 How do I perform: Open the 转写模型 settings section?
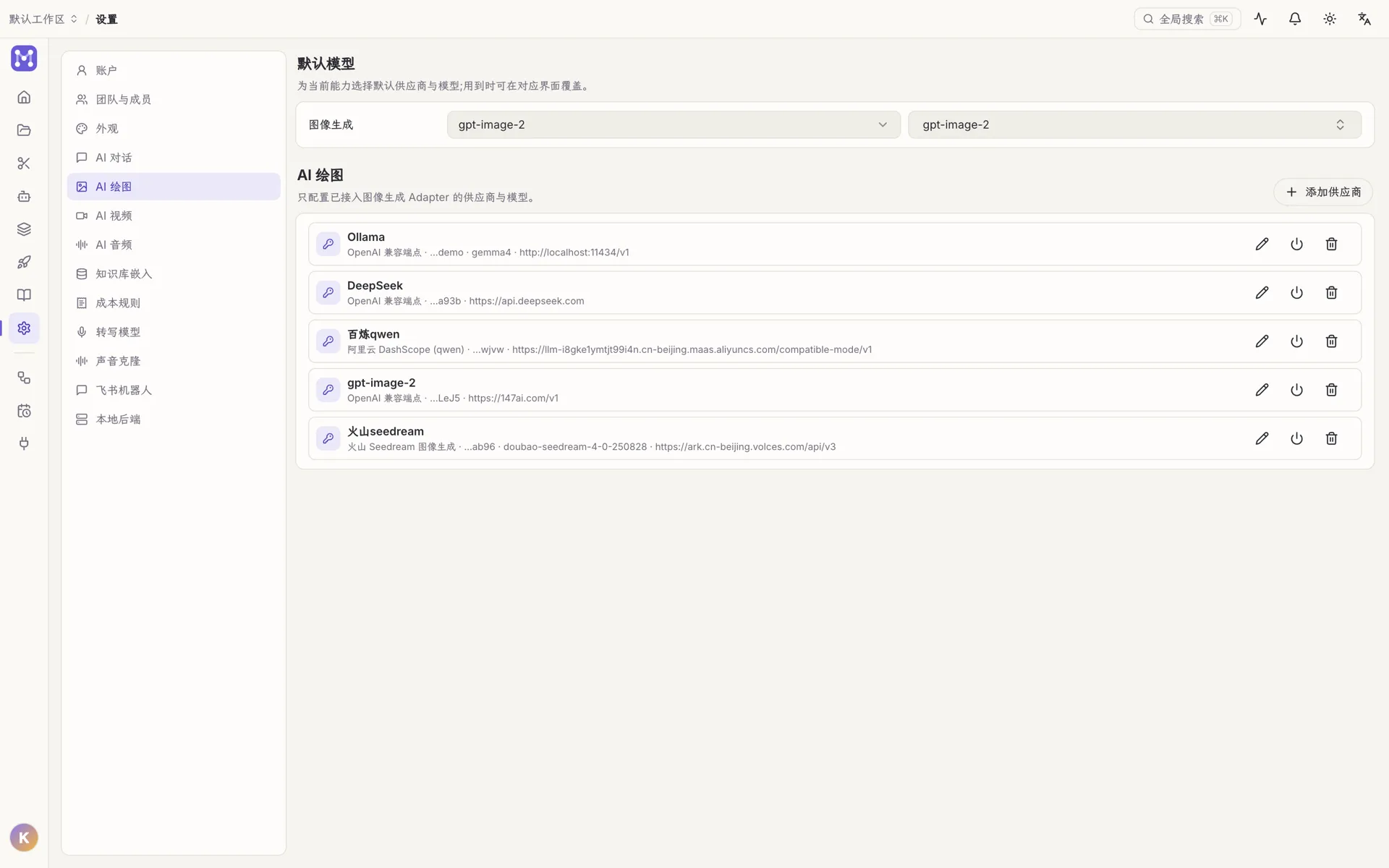(174, 332)
